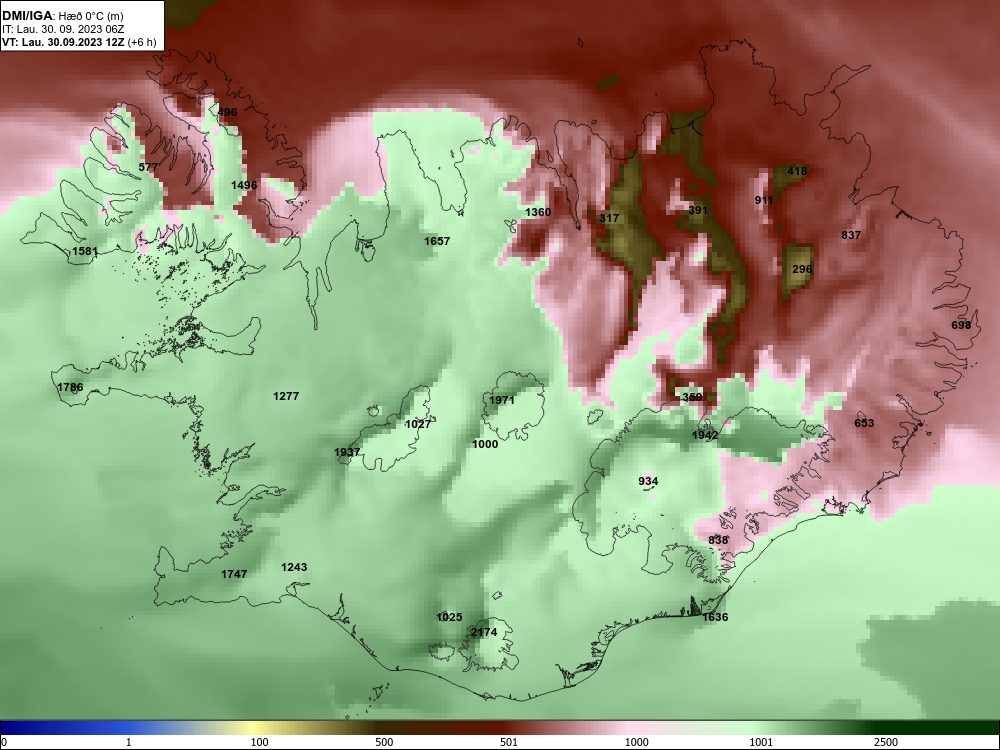Select the 577 label in the Westfjords
This screenshot has width=1000, height=750.
coord(148,167)
